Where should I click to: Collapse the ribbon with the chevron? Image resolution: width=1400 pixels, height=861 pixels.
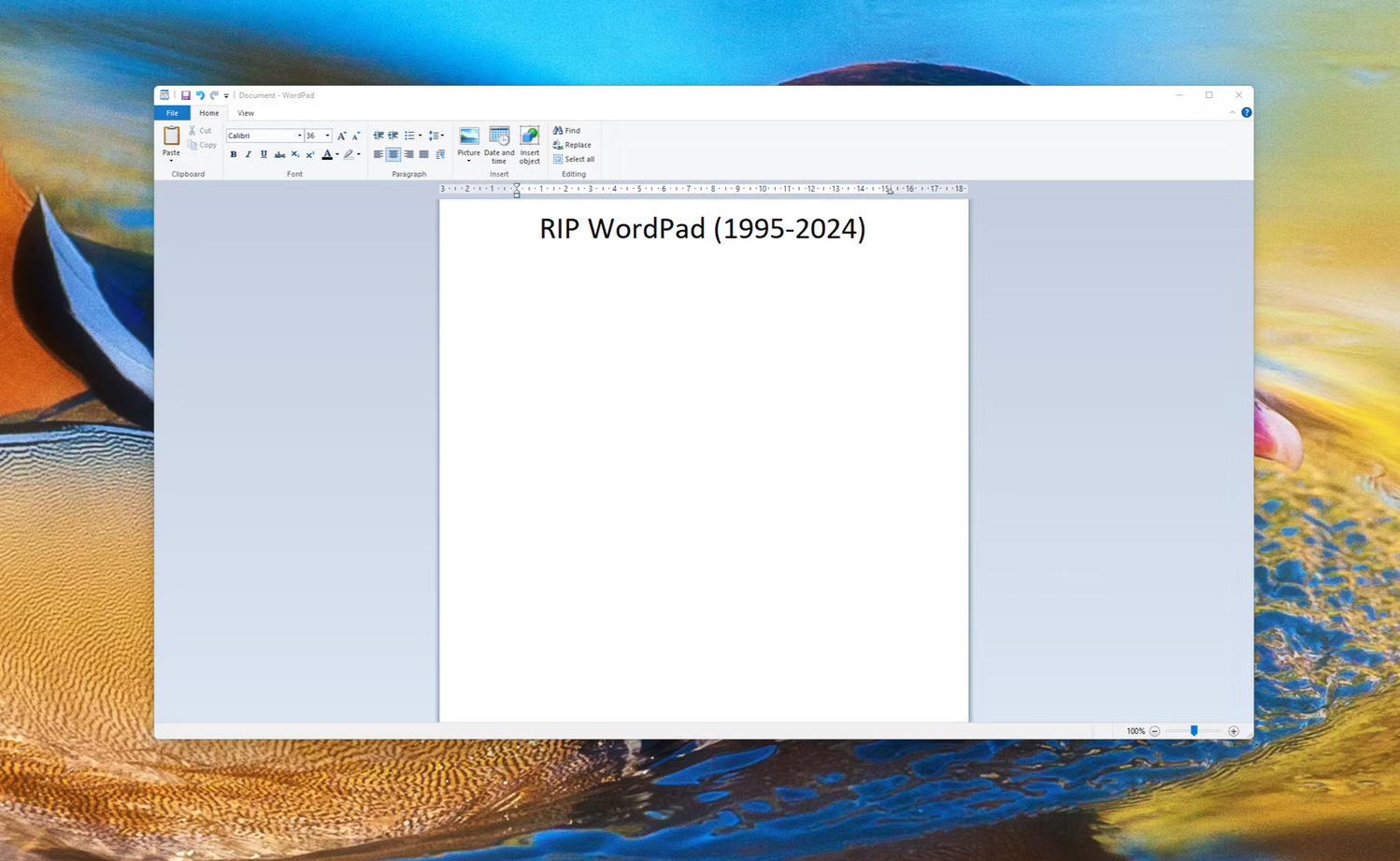(x=1232, y=112)
